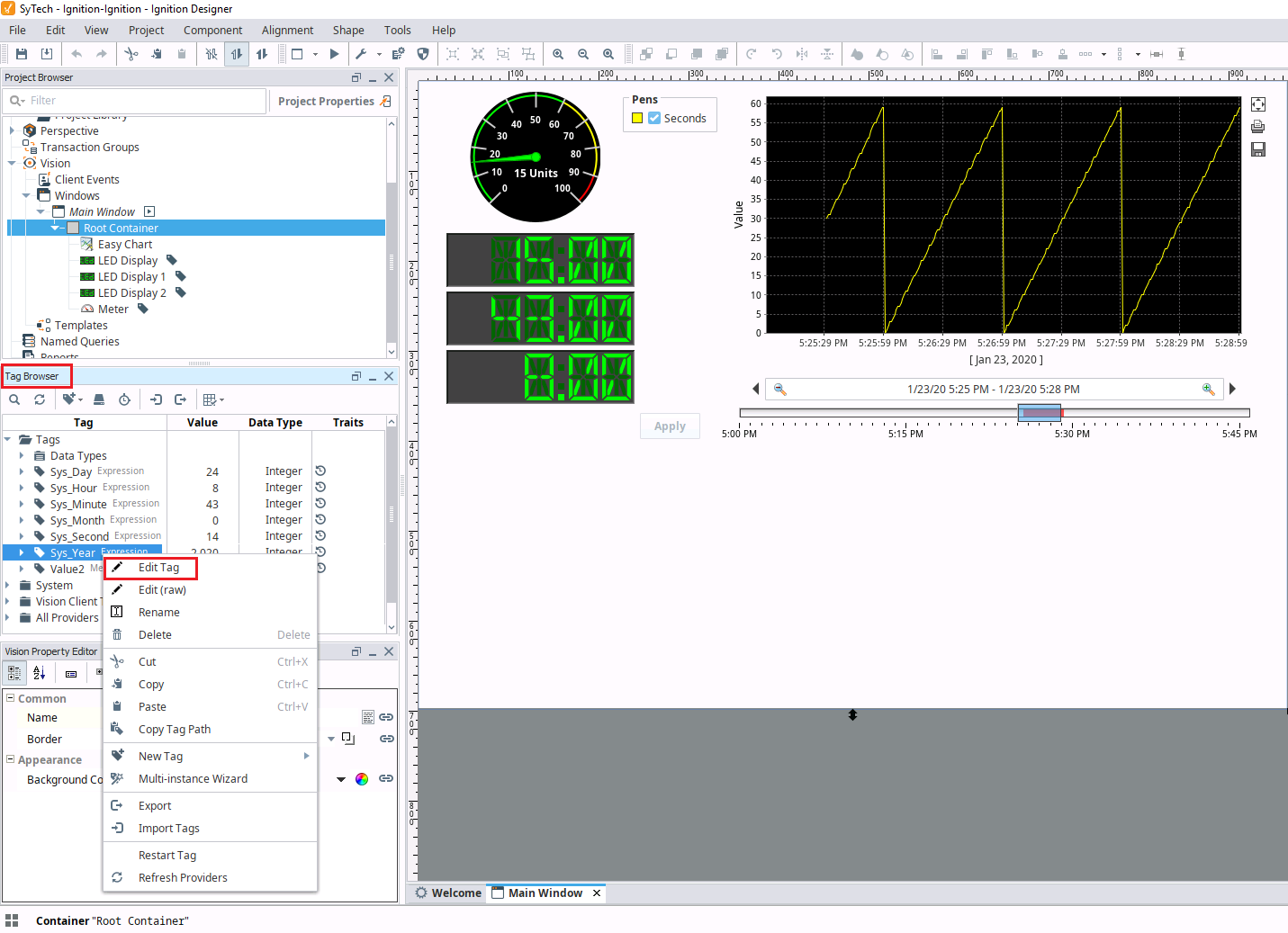Open the Component menu in menu bar

tap(212, 30)
